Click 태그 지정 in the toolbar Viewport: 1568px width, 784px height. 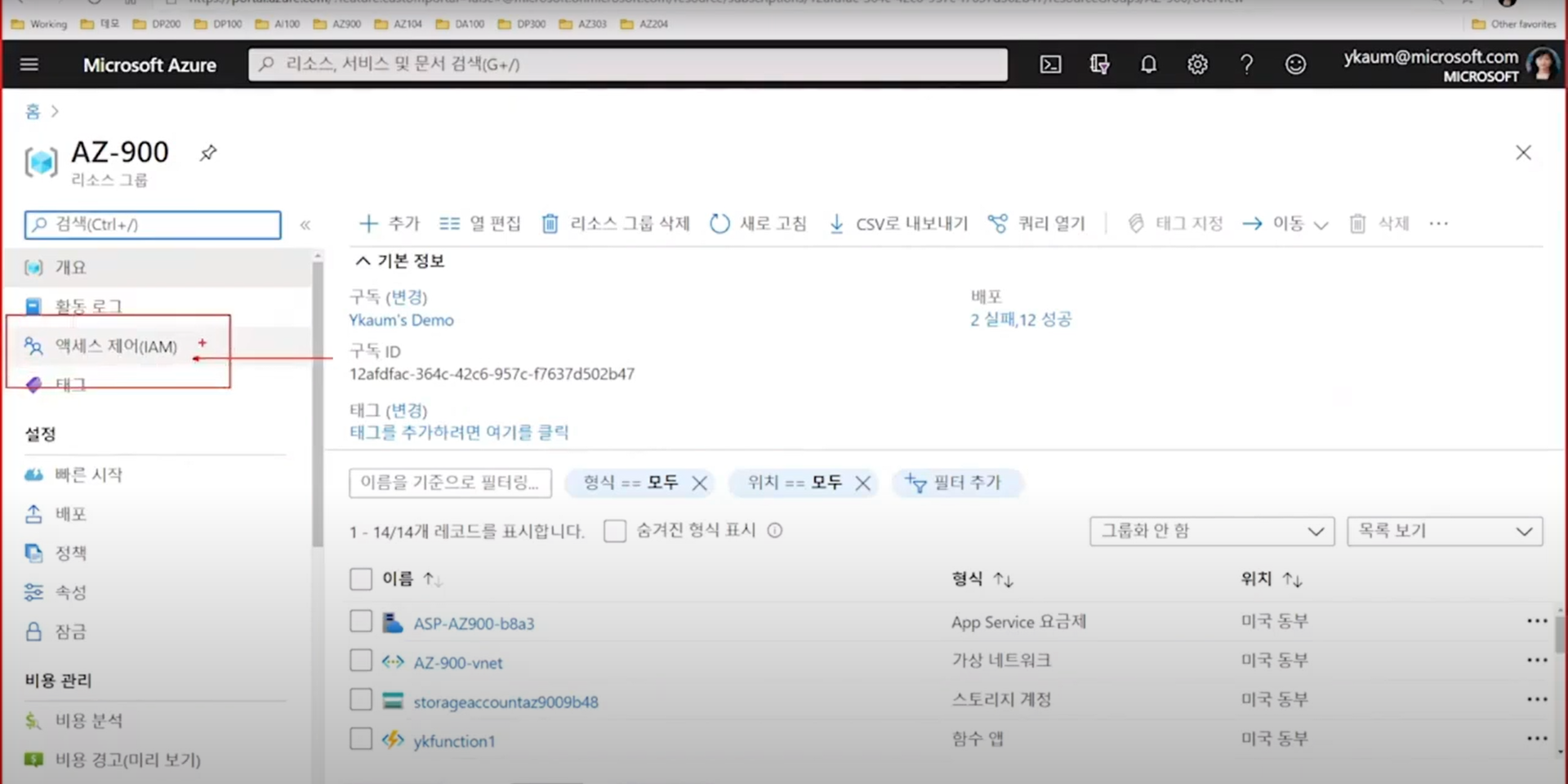1175,223
